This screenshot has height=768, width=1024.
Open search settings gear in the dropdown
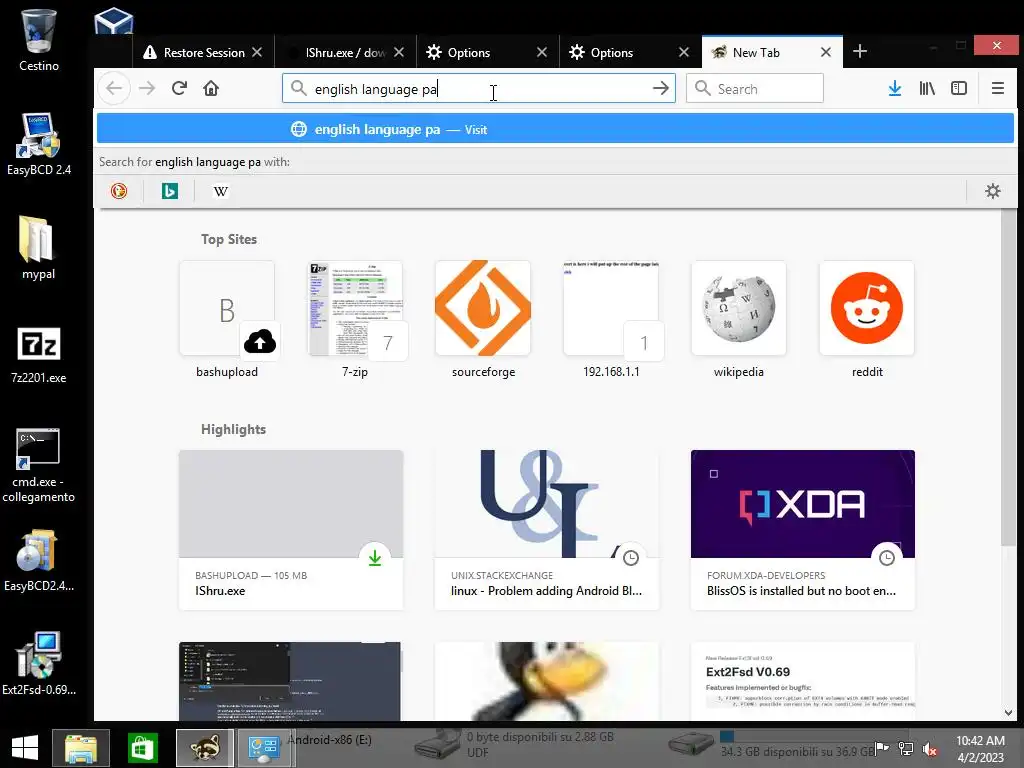pos(993,191)
